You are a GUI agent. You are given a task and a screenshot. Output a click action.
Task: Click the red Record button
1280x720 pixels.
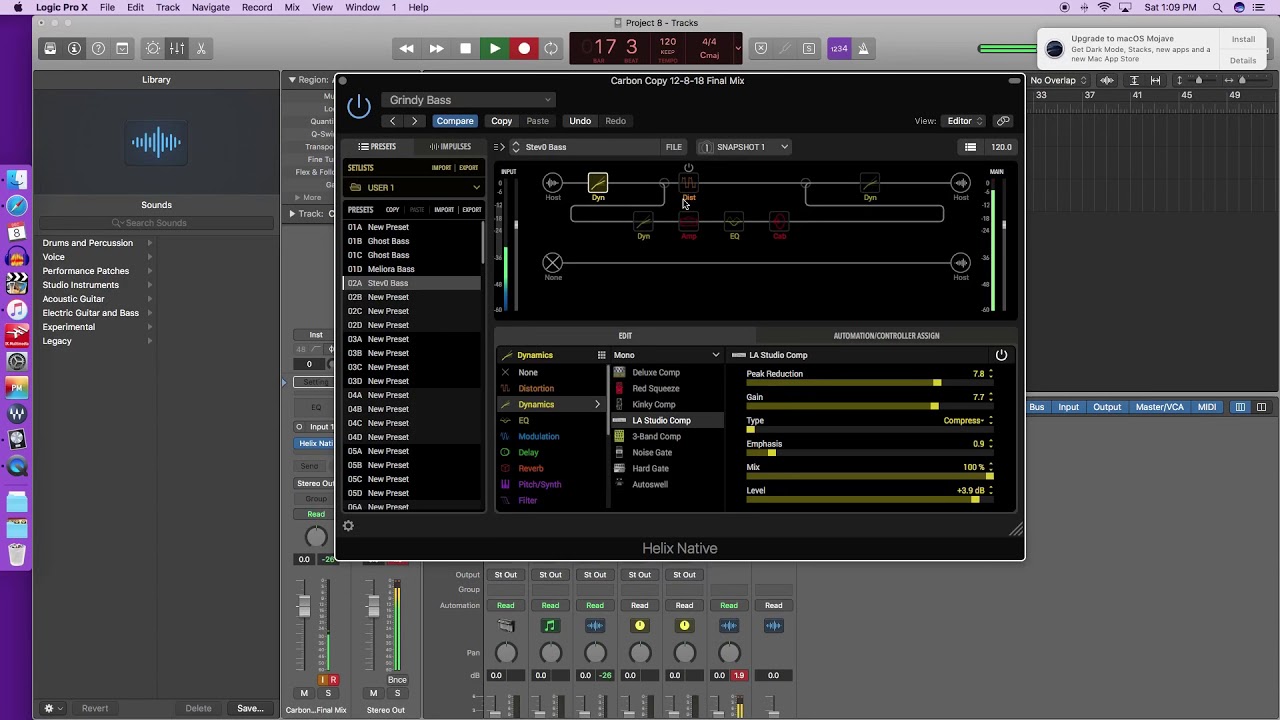tap(523, 48)
